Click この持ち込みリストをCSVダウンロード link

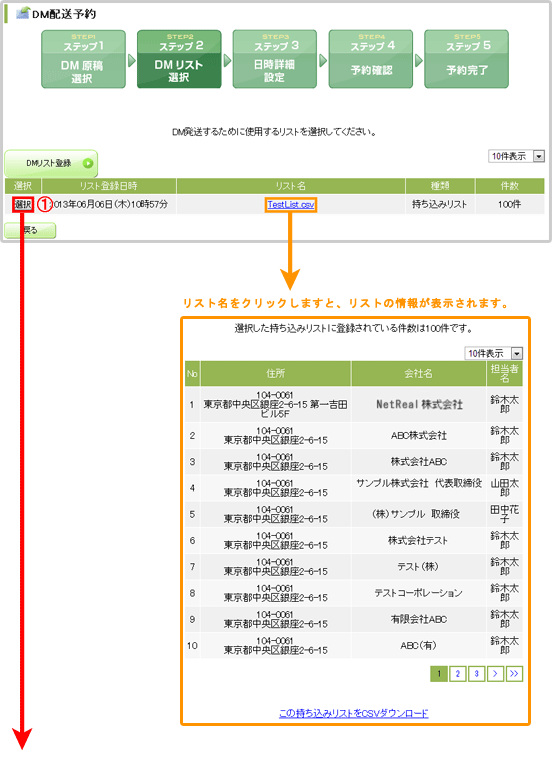click(354, 713)
